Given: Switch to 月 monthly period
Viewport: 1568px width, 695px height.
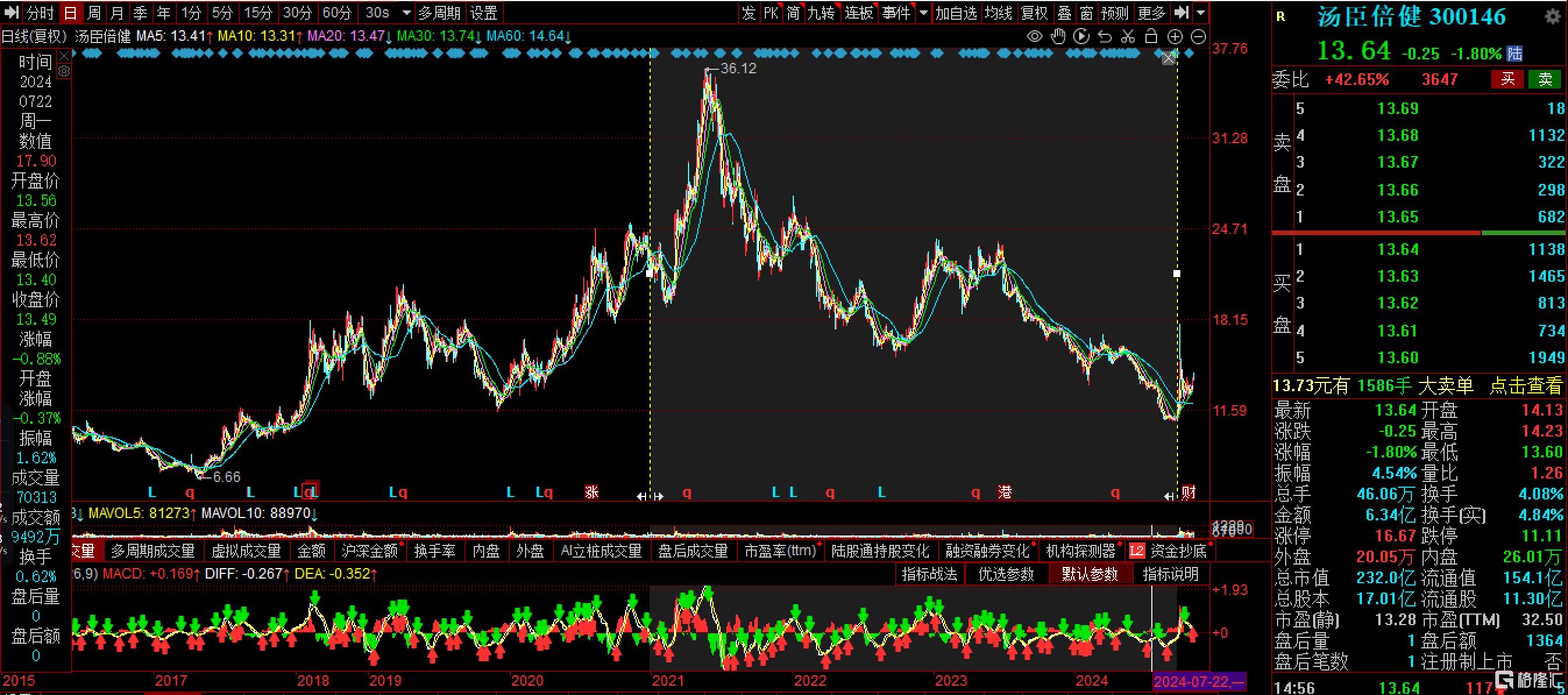Looking at the screenshot, I should pyautogui.click(x=117, y=12).
